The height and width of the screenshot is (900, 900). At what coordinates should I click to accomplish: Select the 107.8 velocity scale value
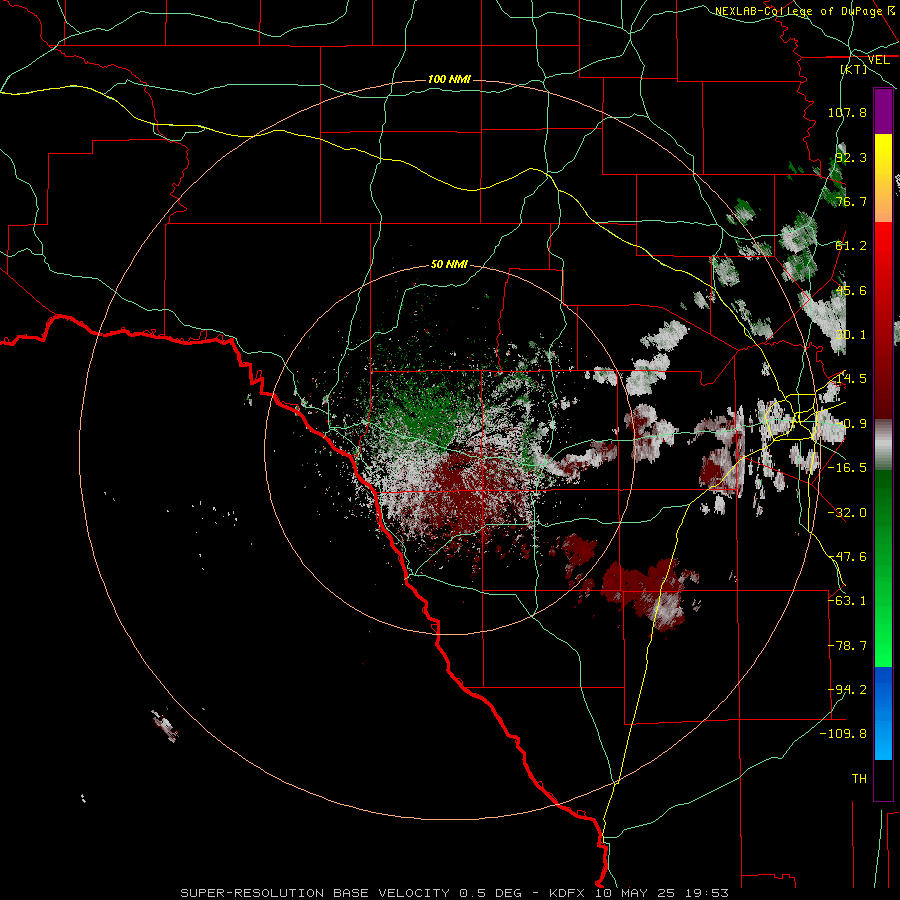tap(847, 112)
